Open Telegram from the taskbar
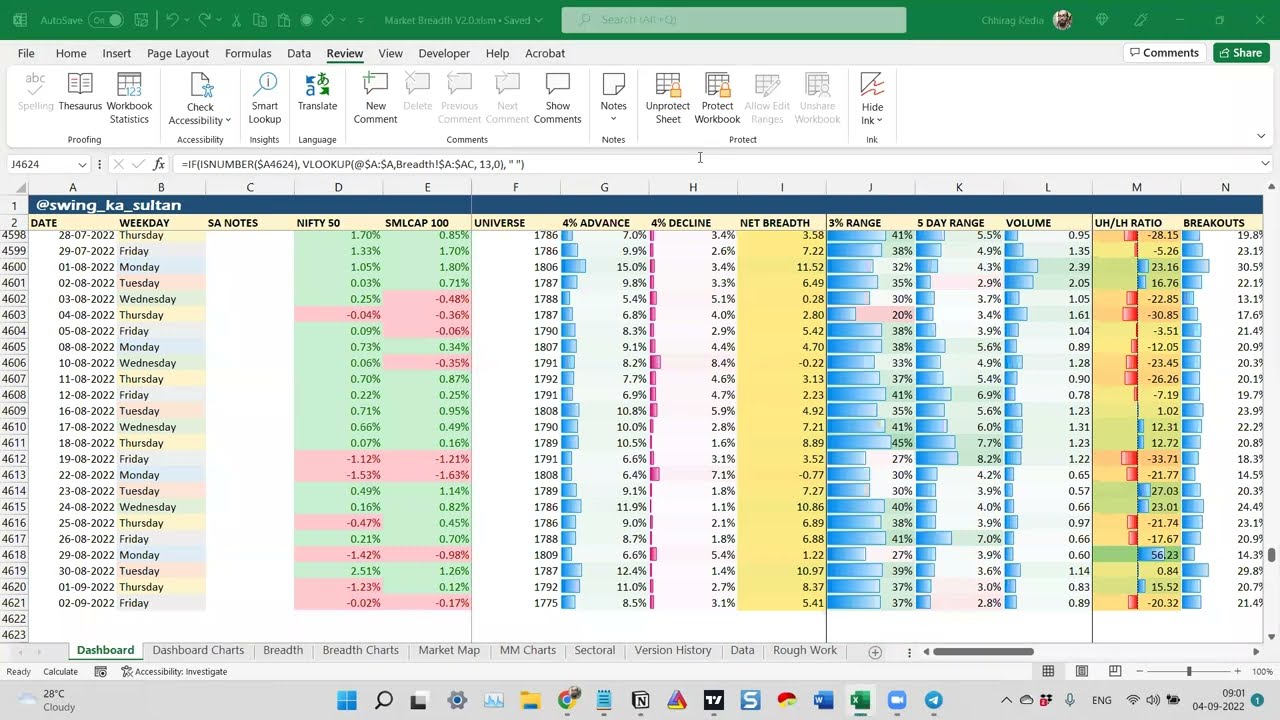1280x720 pixels. coord(933,700)
